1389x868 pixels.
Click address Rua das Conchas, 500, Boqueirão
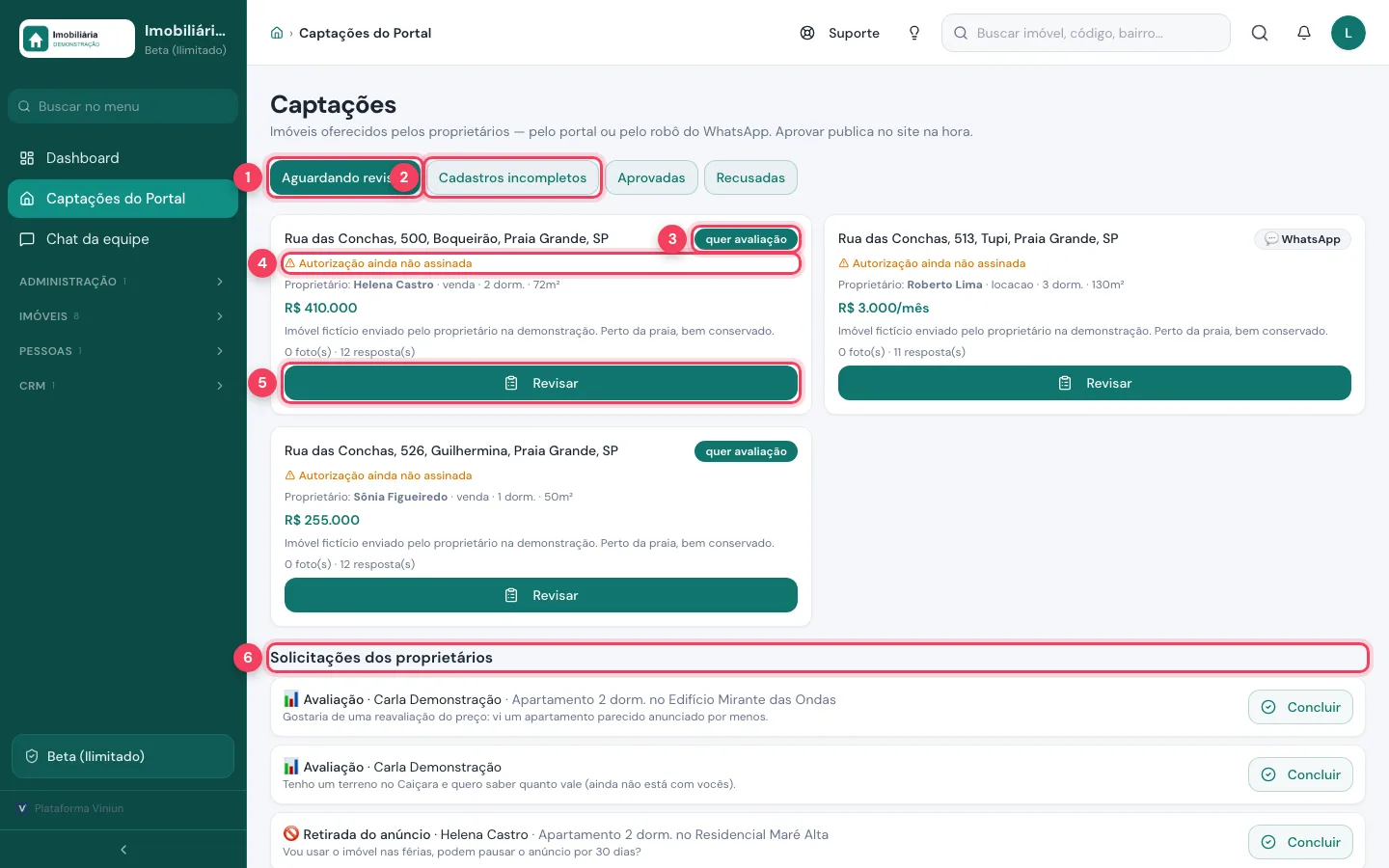pyautogui.click(x=447, y=238)
